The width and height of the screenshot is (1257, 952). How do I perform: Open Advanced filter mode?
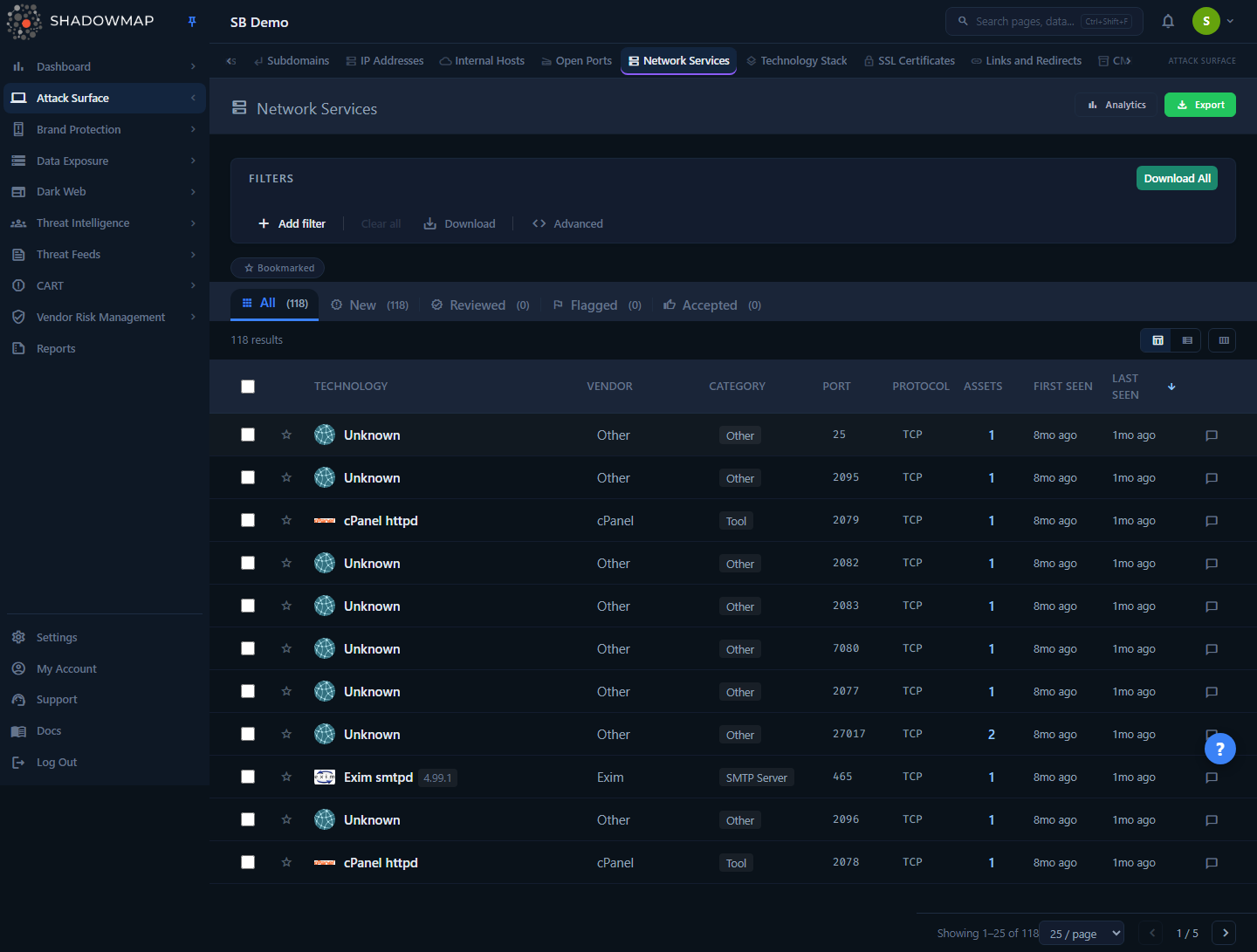(x=567, y=223)
